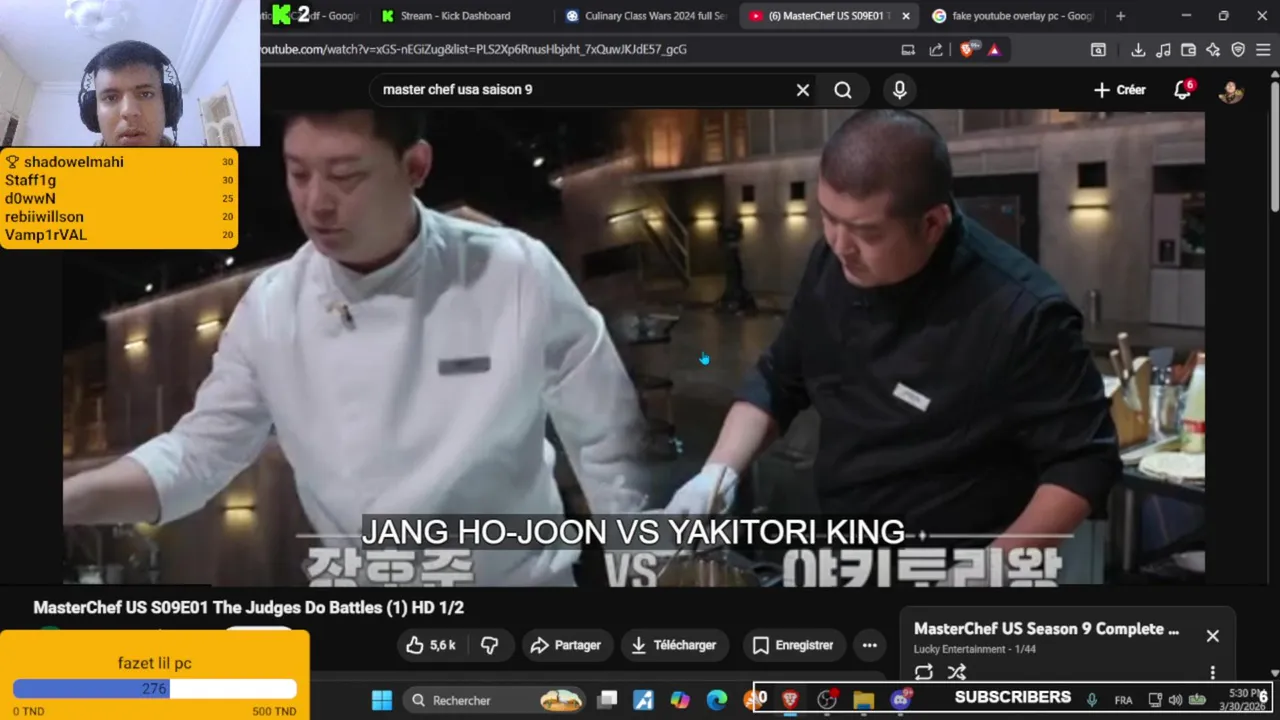Click the install app icon in address bar
1280x720 pixels.
(x=908, y=50)
